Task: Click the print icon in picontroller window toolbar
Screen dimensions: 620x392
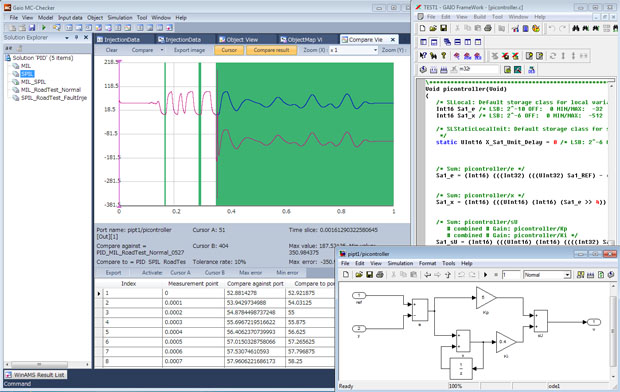Action: (380, 275)
